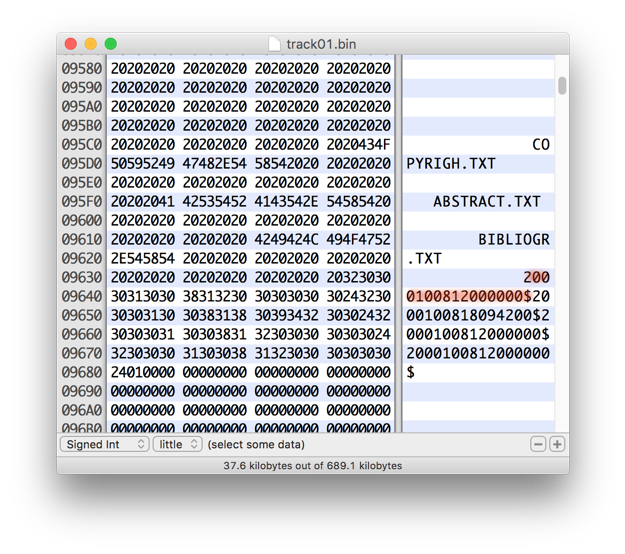Click hex group 47482E54 in row 095D0

pos(214,163)
